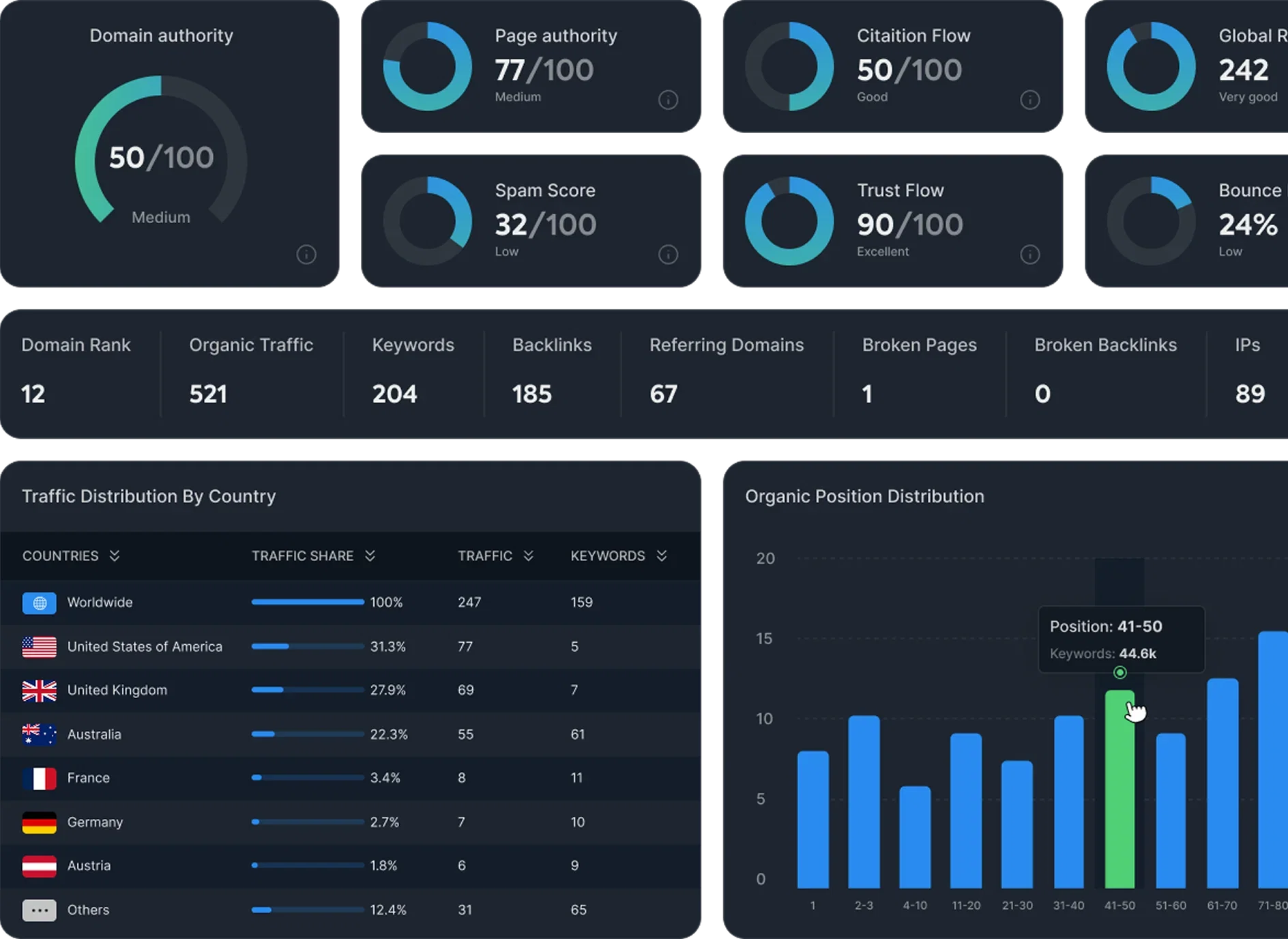
Task: Click the 27.9% traffic share value
Action: (x=387, y=690)
